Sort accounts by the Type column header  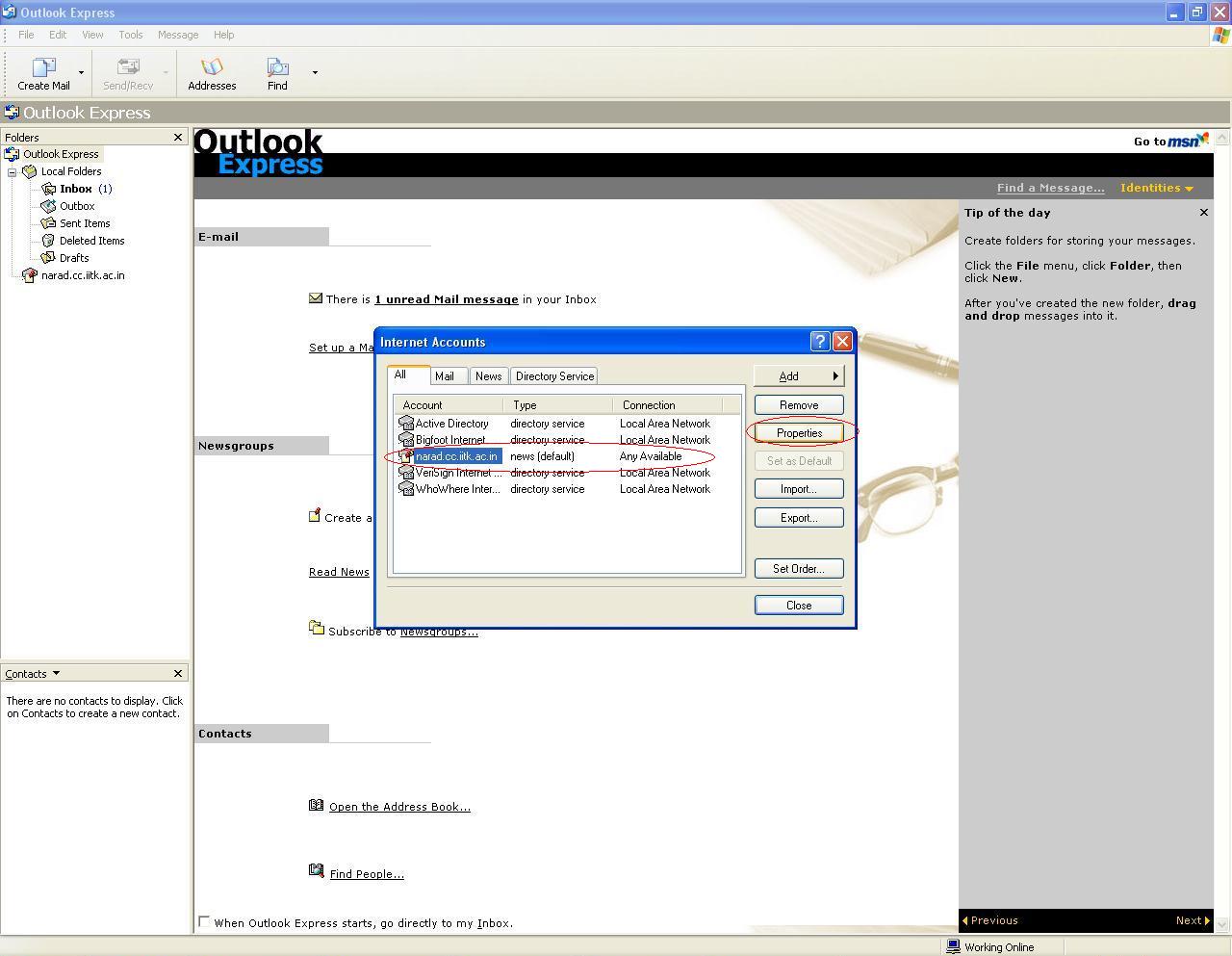[558, 405]
